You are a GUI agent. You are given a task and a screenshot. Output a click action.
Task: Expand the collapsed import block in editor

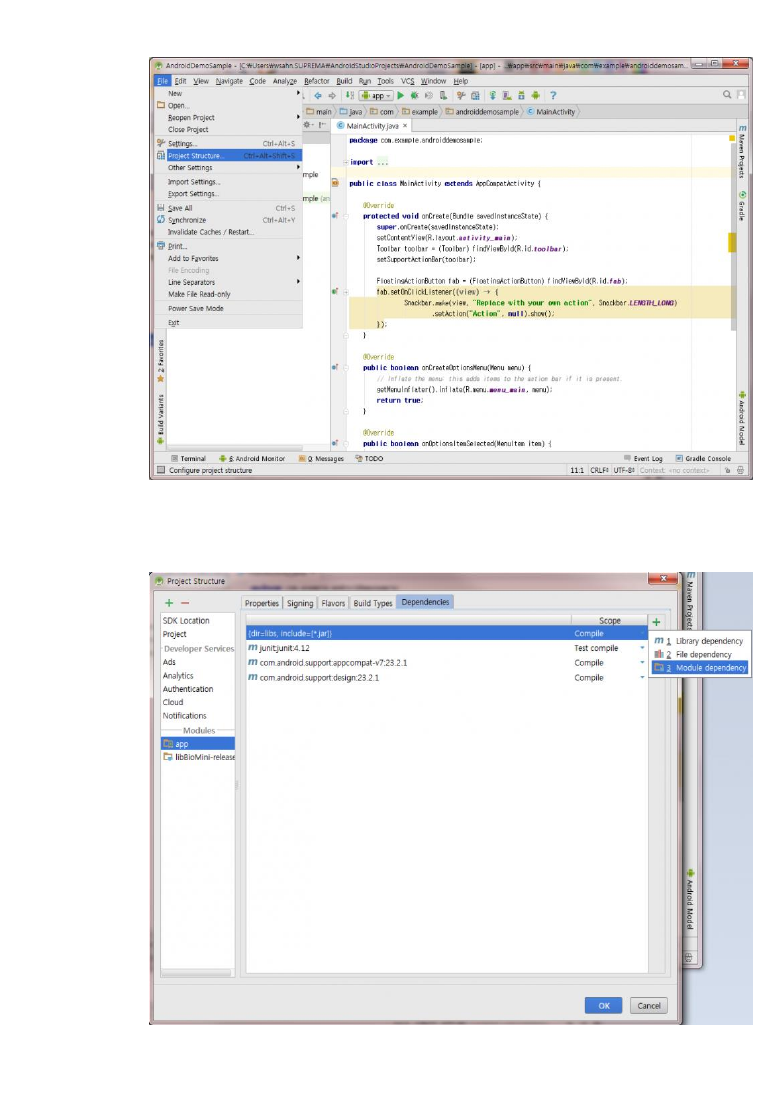346,162
